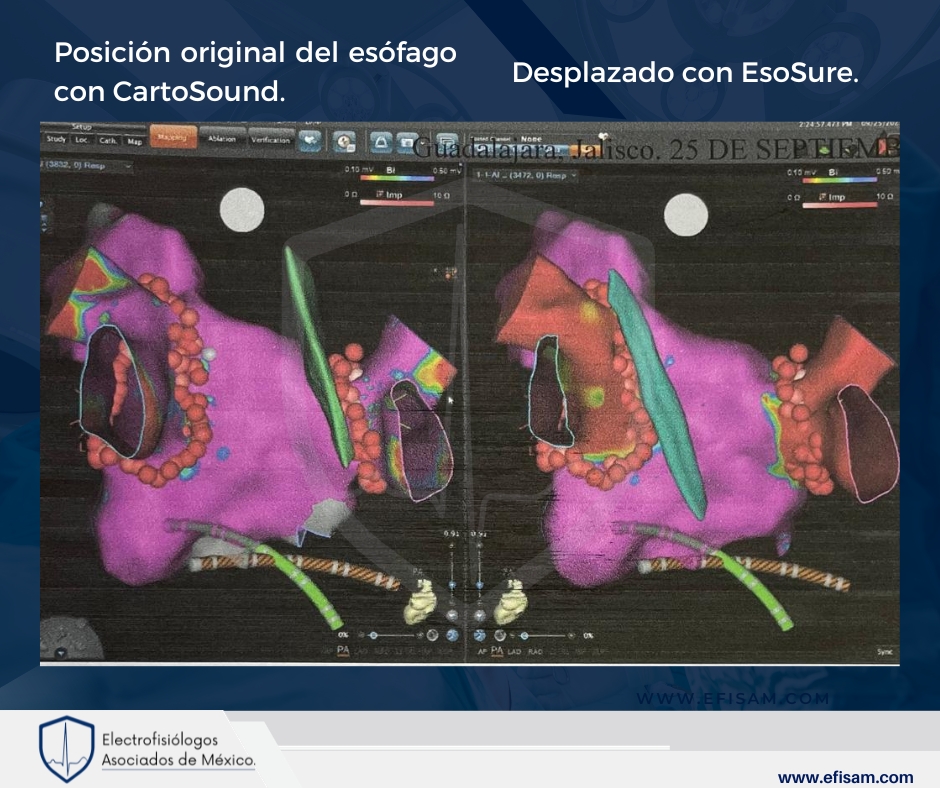
Task: Toggle the left Imp checkbox
Action: tap(379, 194)
